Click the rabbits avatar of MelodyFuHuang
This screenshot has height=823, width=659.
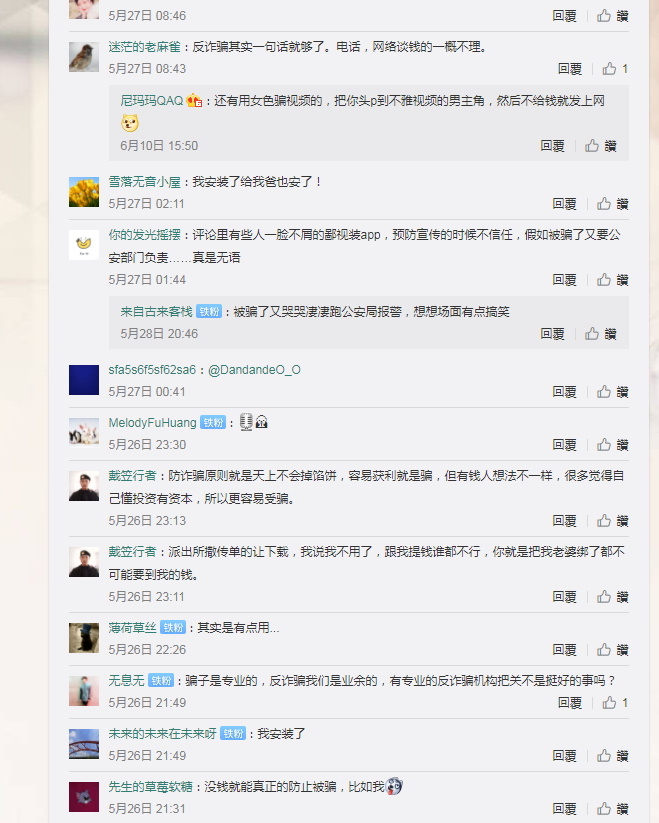84,432
